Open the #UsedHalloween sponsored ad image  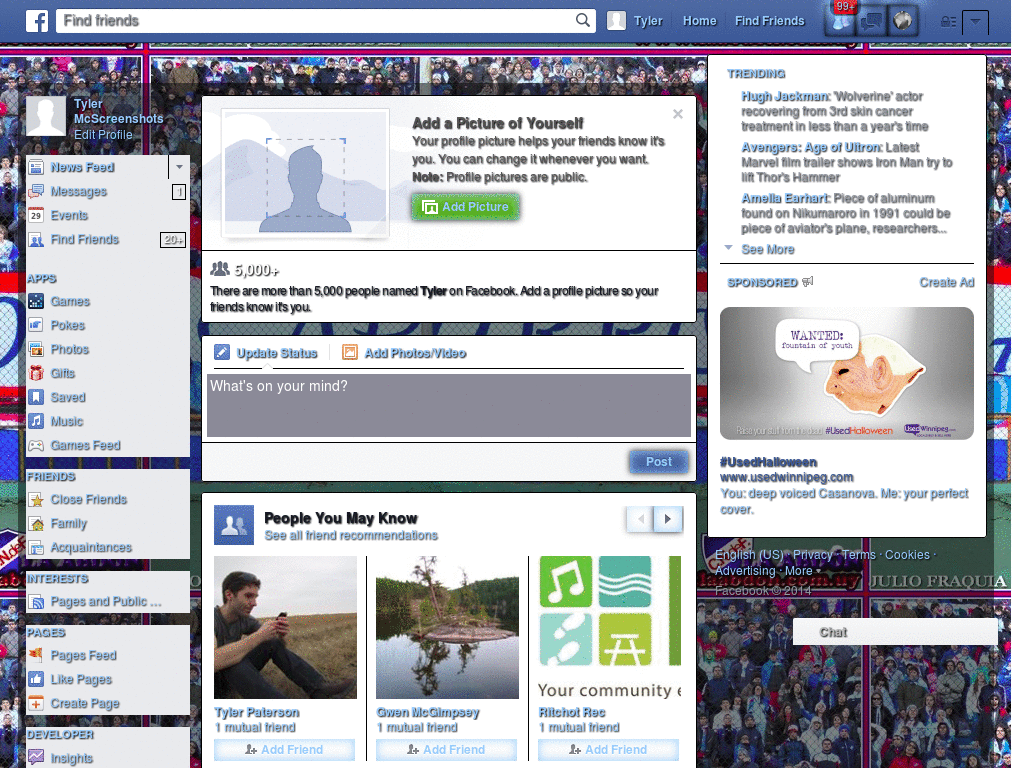click(846, 374)
